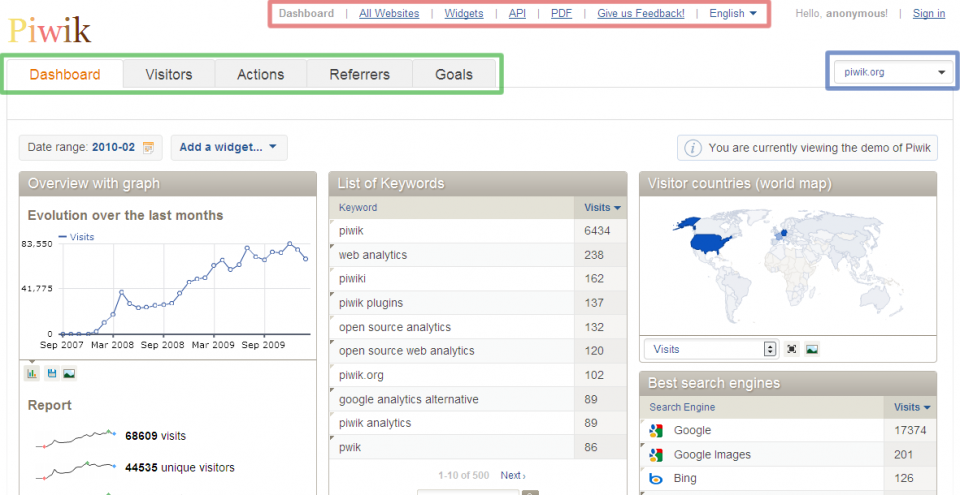This screenshot has height=495, width=960.
Task: Select the 'web analytics' keyword row
Action: pyautogui.click(x=478, y=255)
